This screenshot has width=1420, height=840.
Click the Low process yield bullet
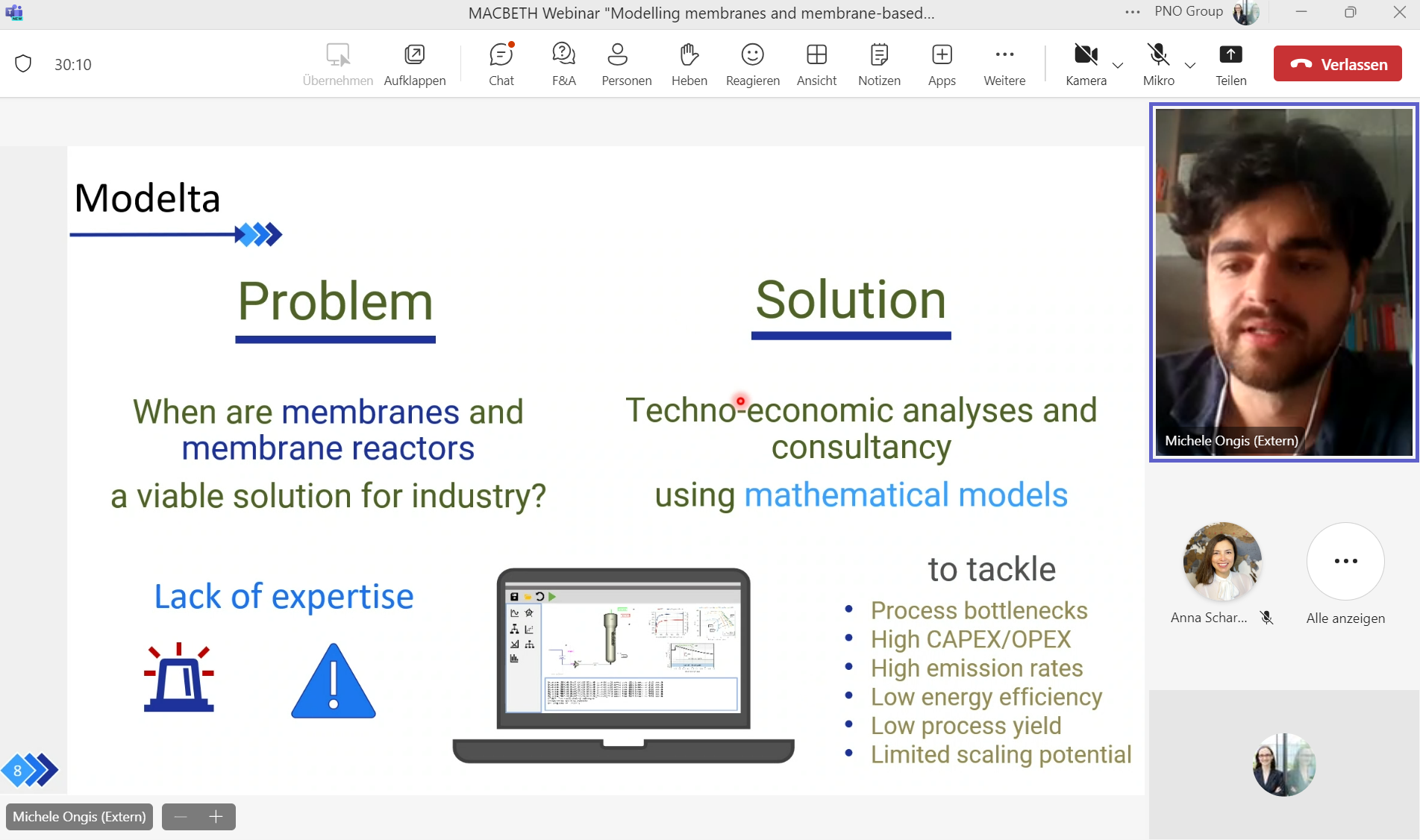click(966, 726)
